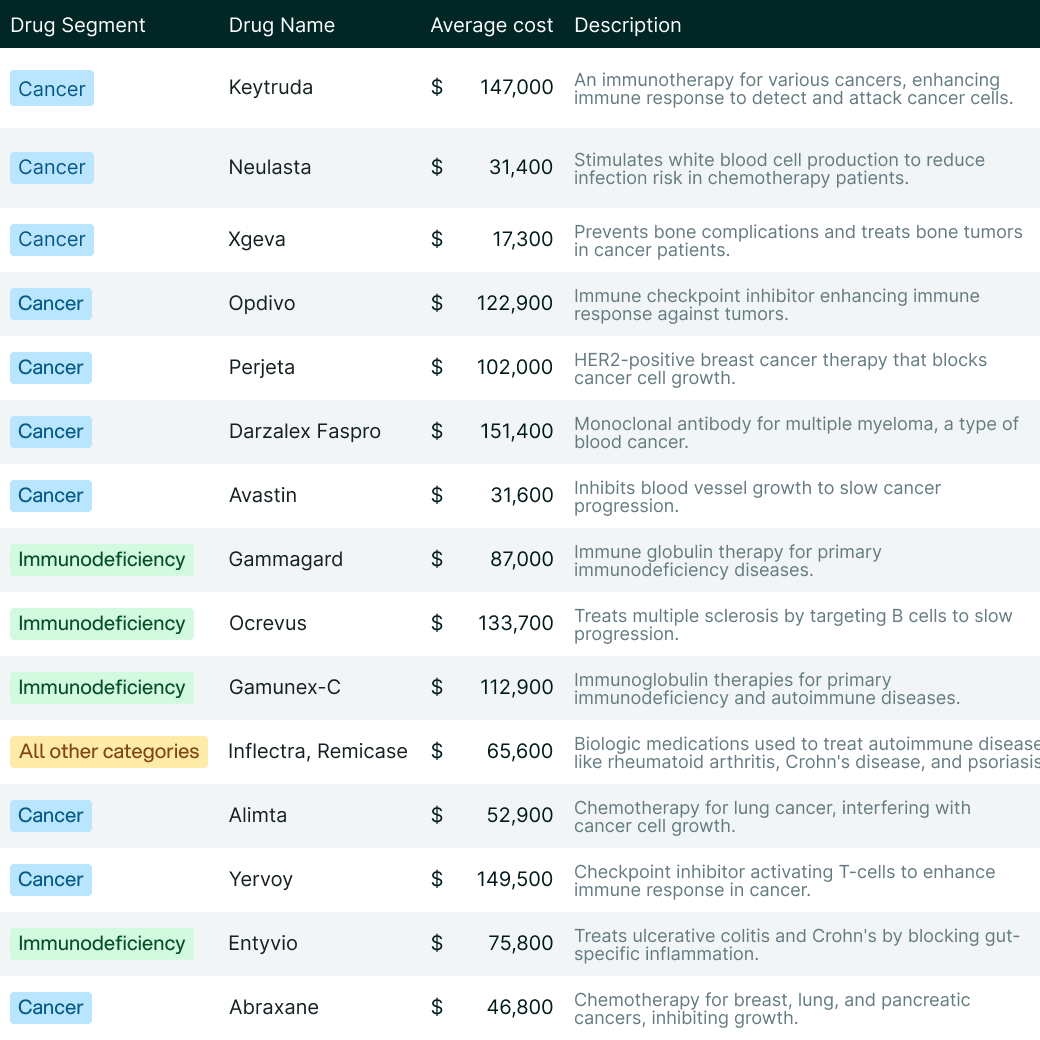Click the Cancer tag in Perjeta row
Image resolution: width=1040 pixels, height=1040 pixels.
(x=51, y=367)
